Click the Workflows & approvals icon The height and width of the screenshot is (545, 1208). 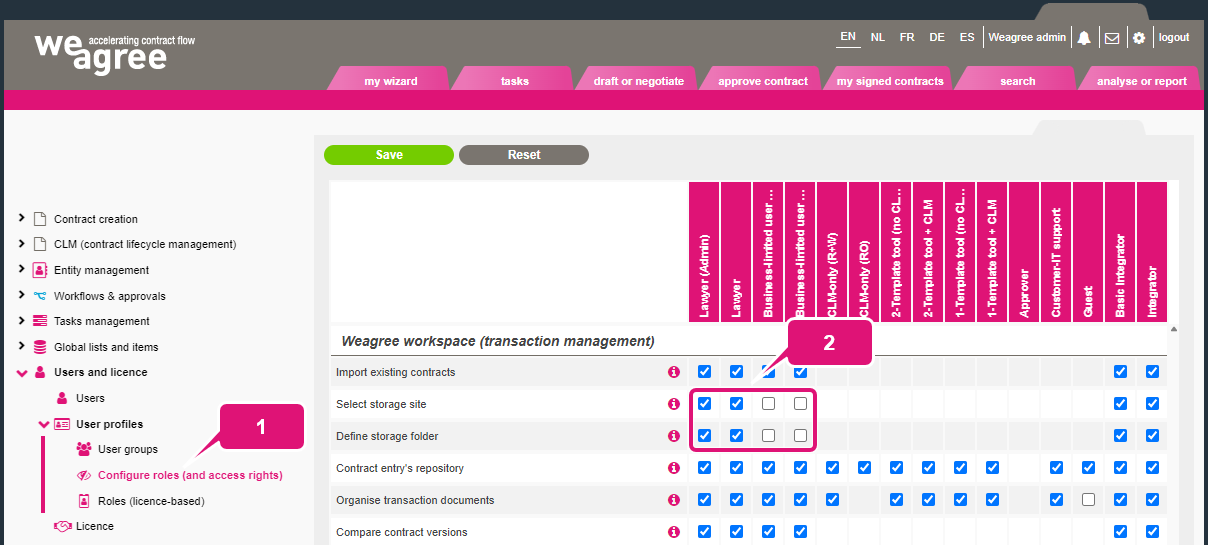coord(40,296)
